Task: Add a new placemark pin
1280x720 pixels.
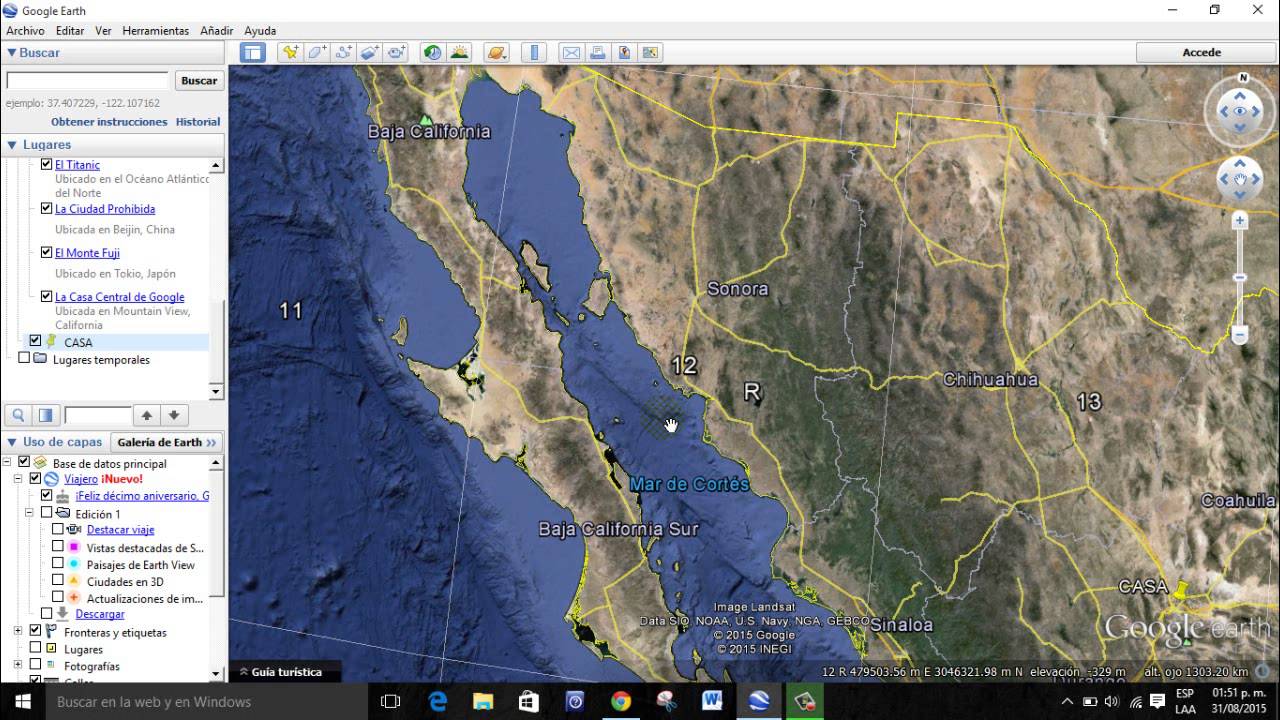Action: point(291,52)
